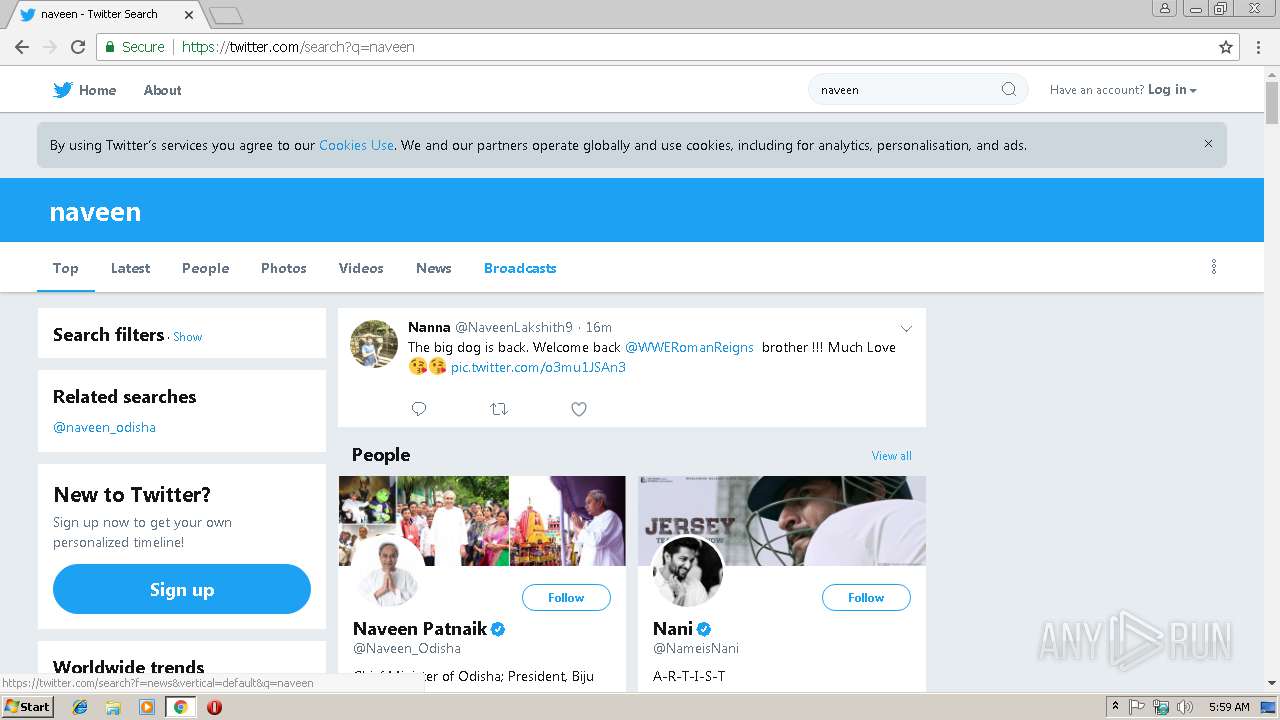Open related search @naveen_odisha
This screenshot has height=720, width=1280.
tap(104, 427)
